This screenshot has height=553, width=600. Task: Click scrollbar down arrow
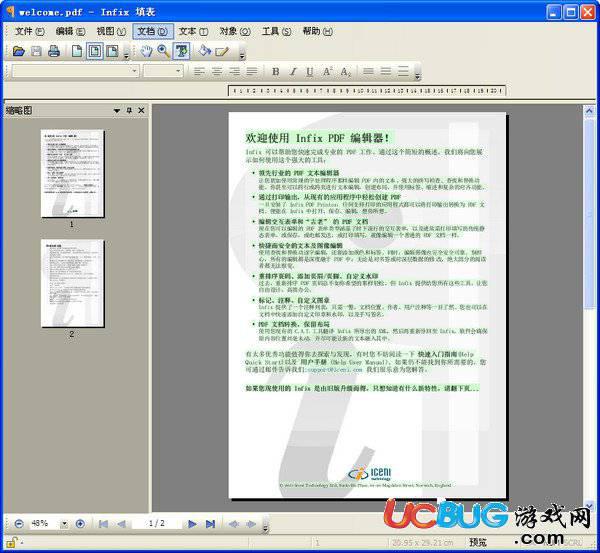(x=589, y=506)
